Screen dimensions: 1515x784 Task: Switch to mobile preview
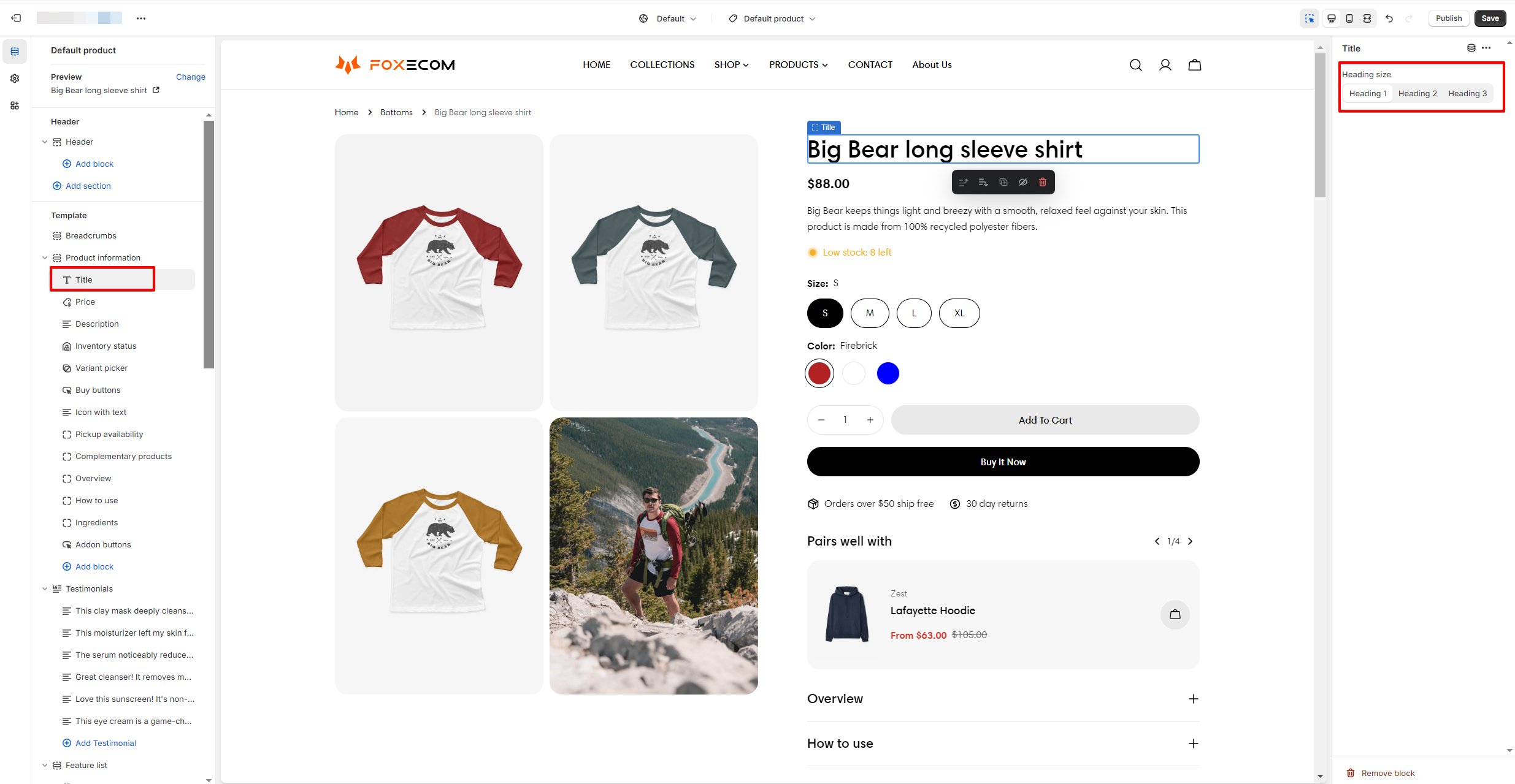[x=1349, y=18]
